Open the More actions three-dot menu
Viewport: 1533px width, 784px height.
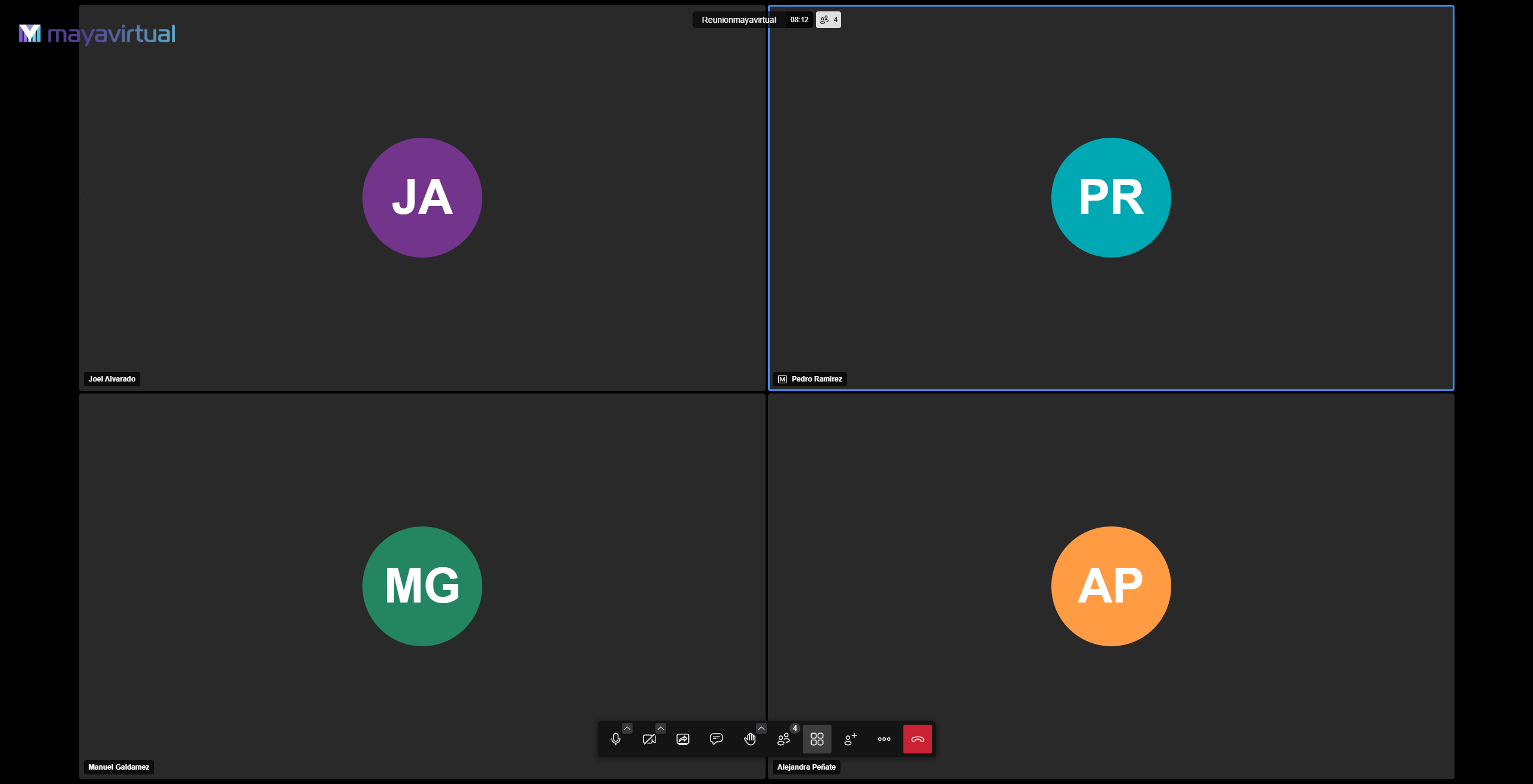pyautogui.click(x=884, y=739)
